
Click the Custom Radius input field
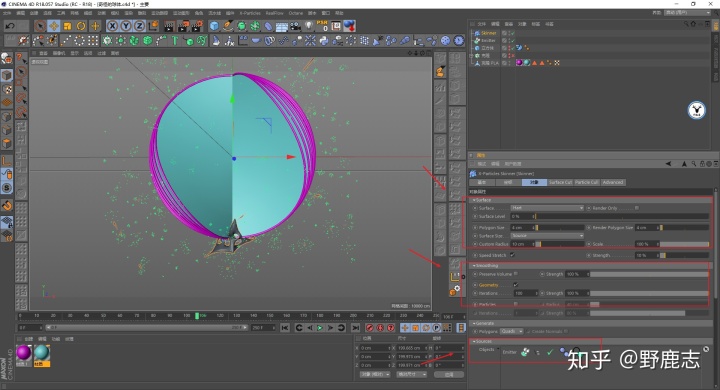523,244
